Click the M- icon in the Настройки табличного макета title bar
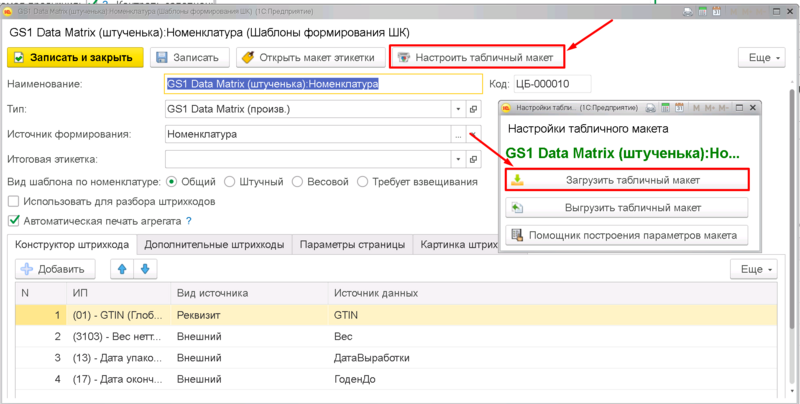The image size is (800, 404). click(724, 108)
